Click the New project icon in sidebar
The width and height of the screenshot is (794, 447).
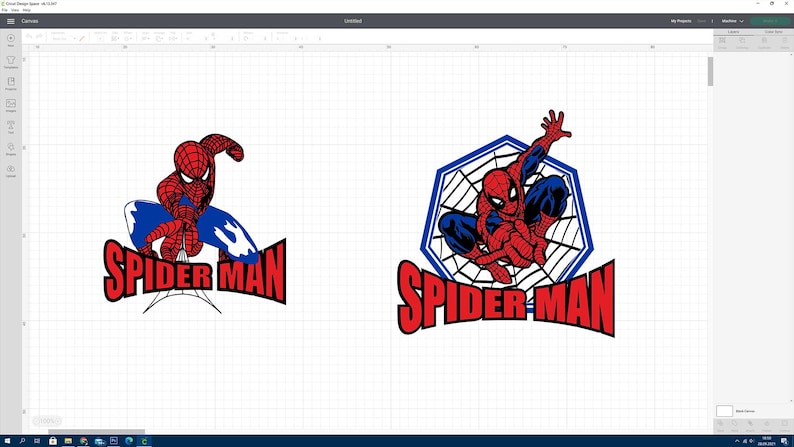tap(11, 40)
